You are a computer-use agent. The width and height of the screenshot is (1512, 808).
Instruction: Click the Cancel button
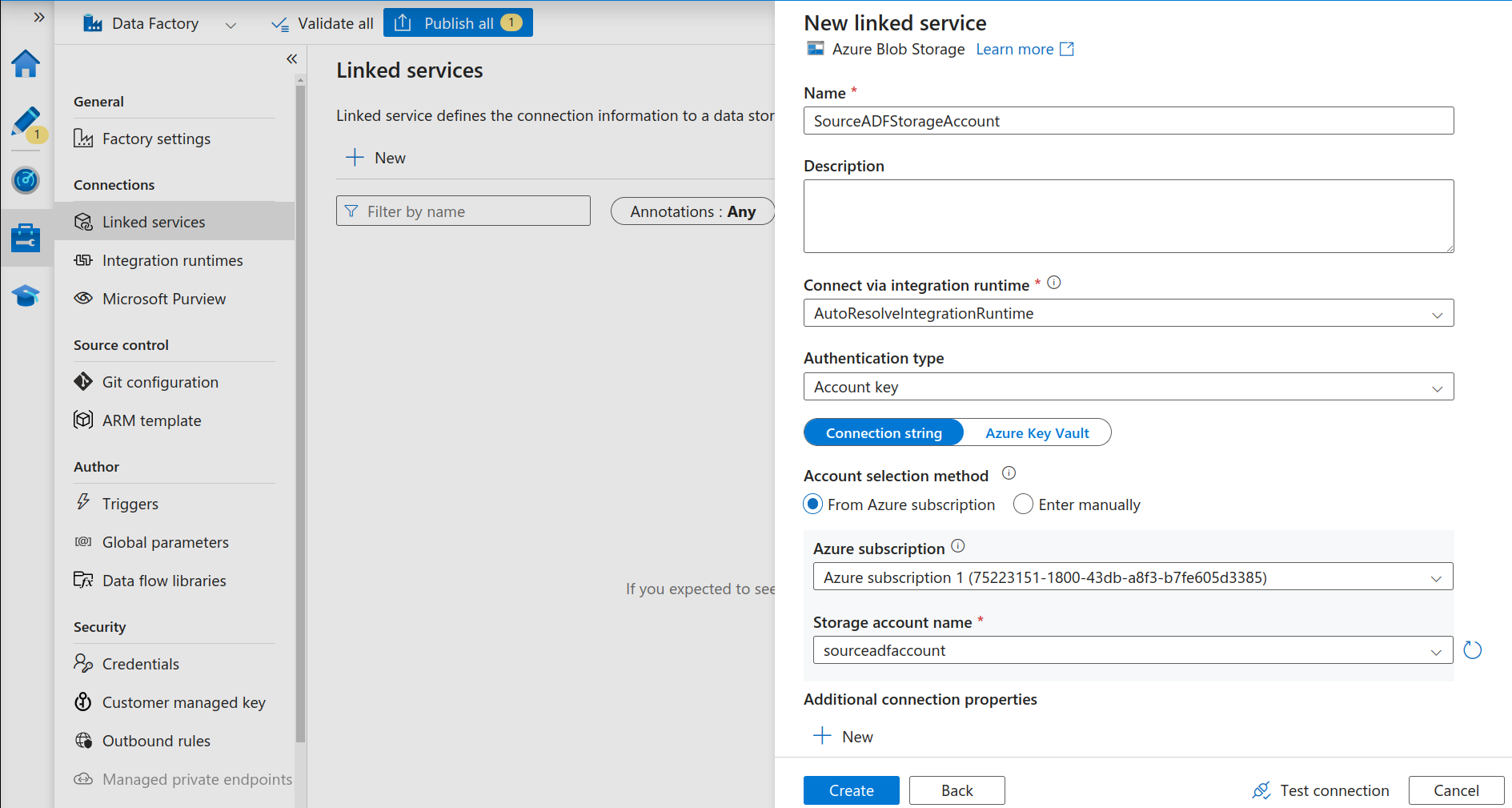1456,790
